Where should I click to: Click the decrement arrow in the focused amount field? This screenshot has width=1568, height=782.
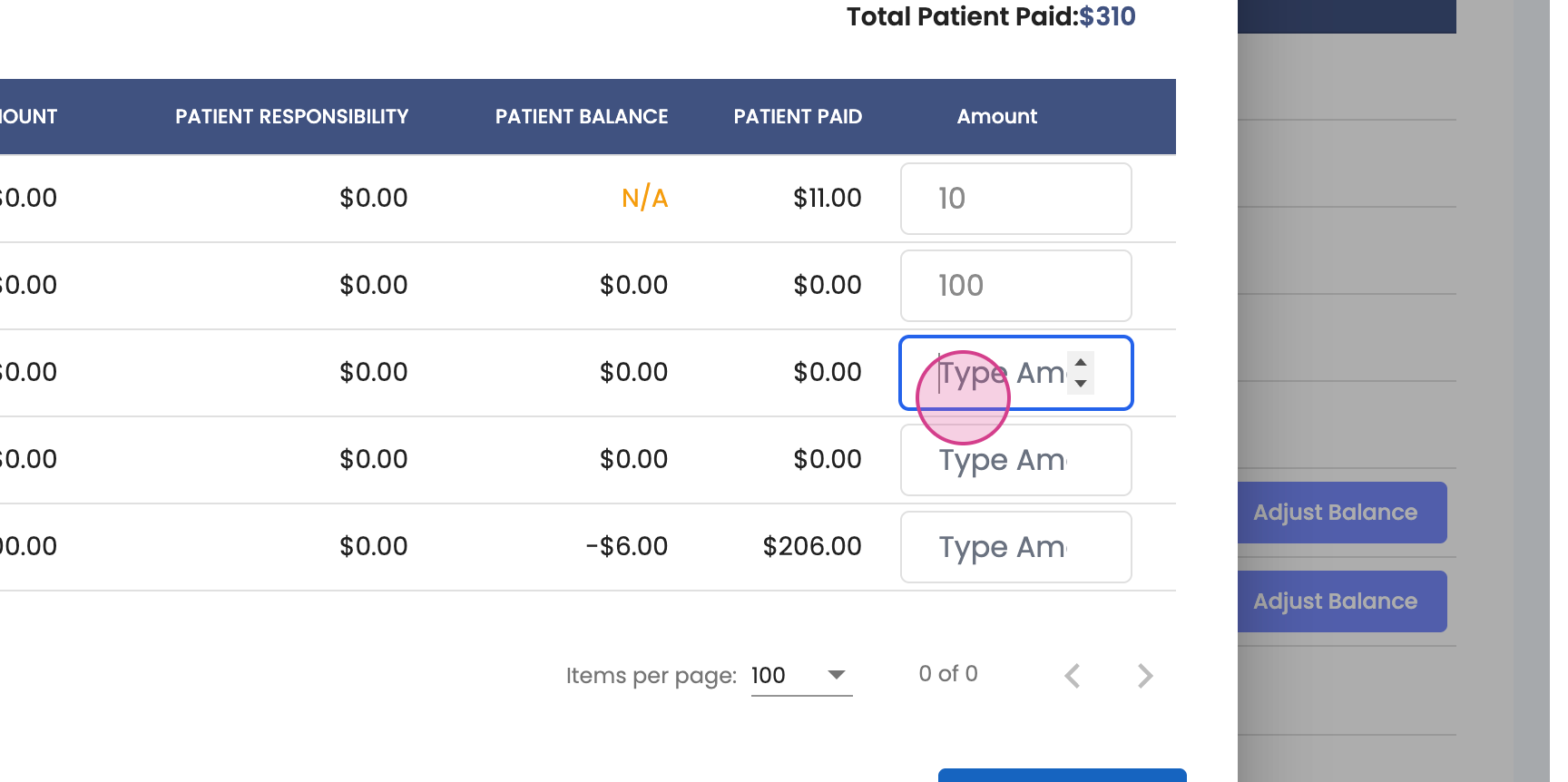tap(1081, 383)
